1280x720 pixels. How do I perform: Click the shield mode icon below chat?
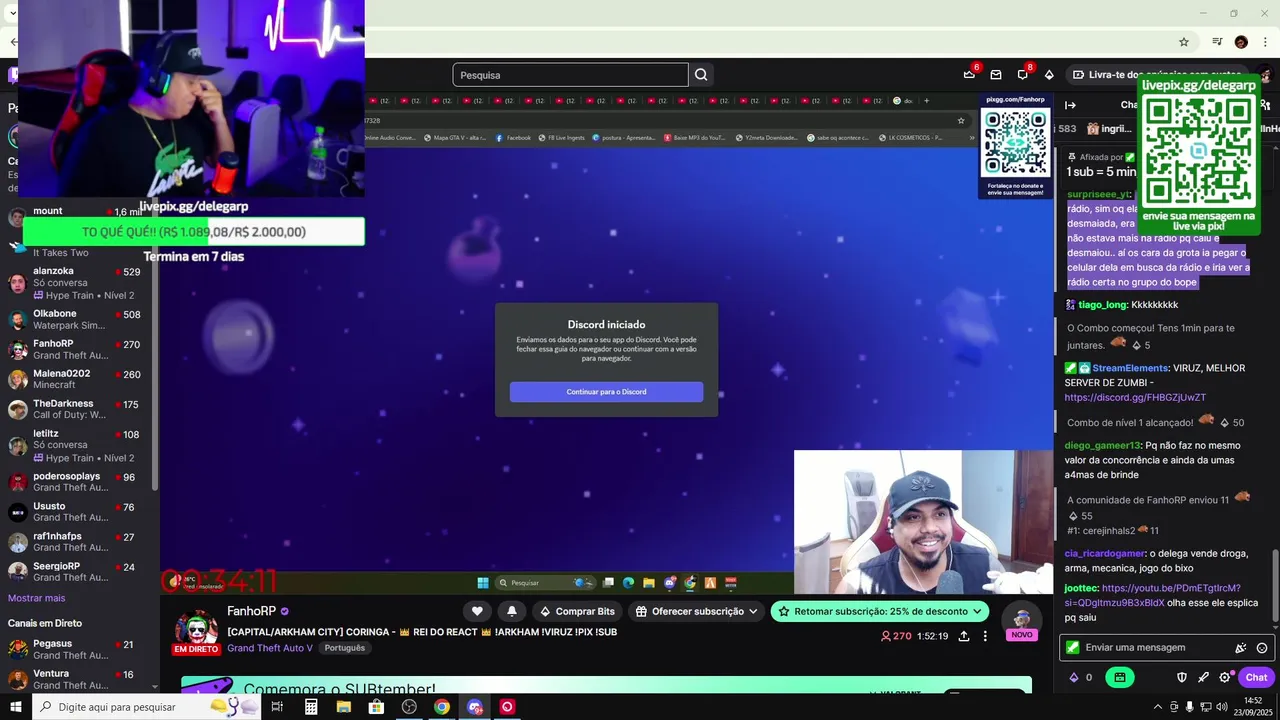[x=1182, y=677]
